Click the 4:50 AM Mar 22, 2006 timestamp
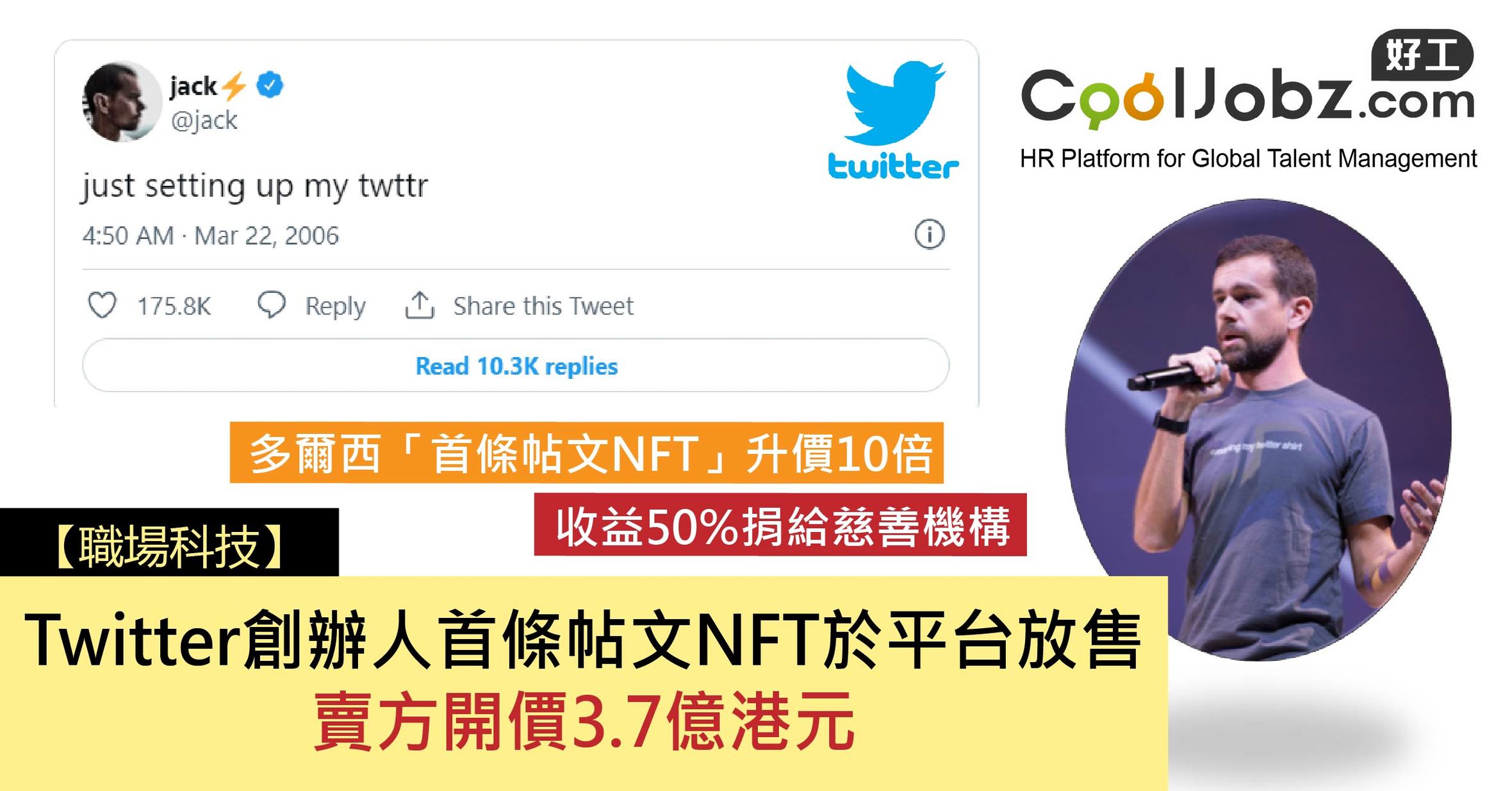 pos(210,236)
